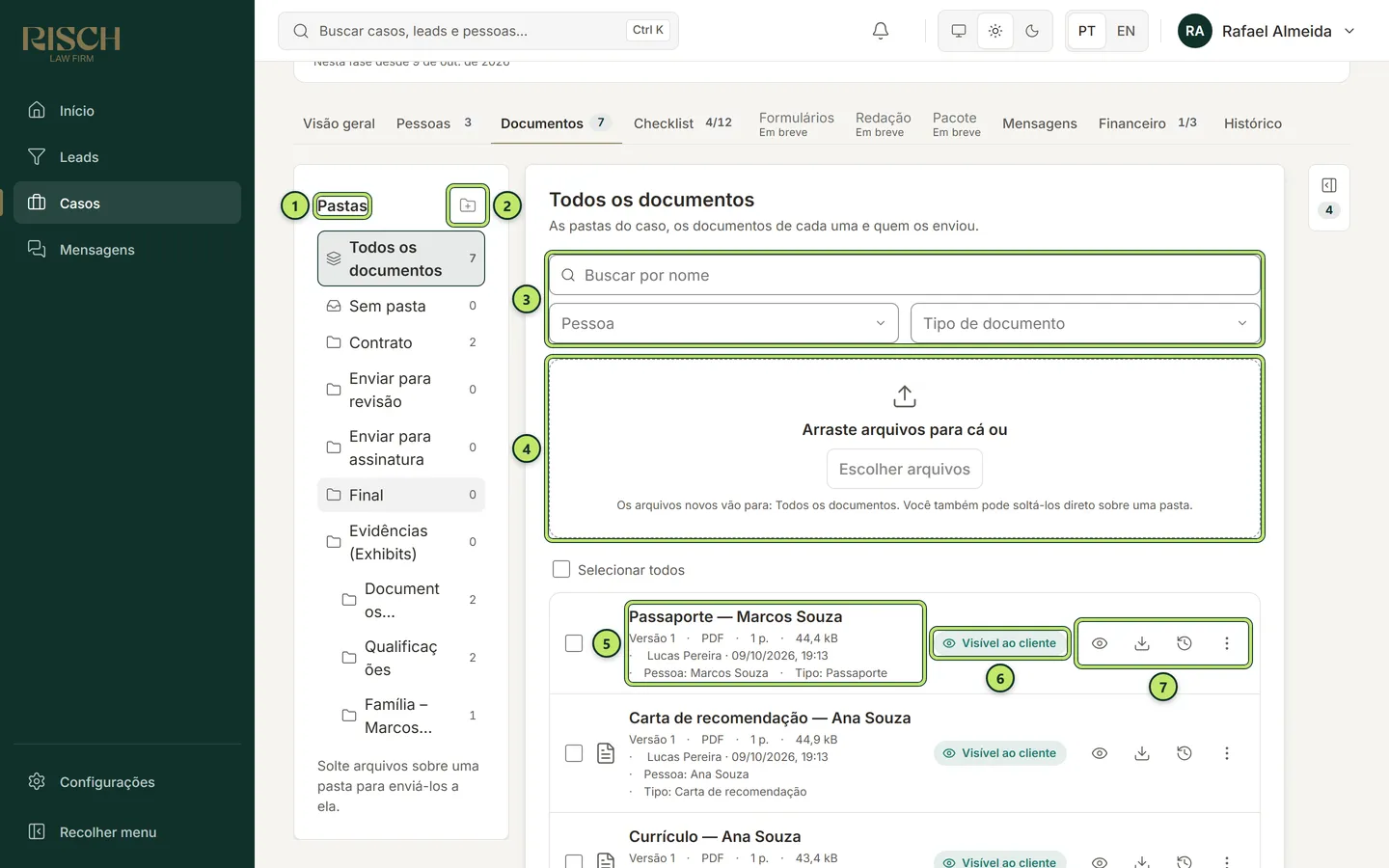Open more options for Passaporte — Marcos Souza

point(1227,643)
